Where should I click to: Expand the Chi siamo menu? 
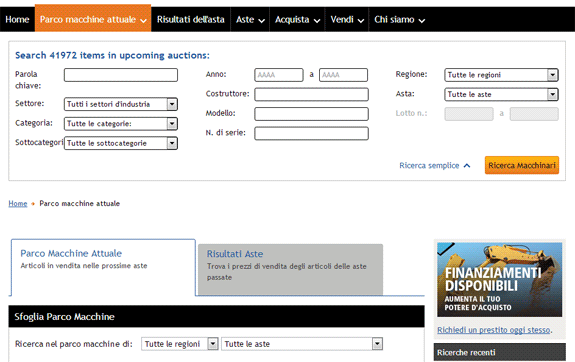click(x=399, y=19)
